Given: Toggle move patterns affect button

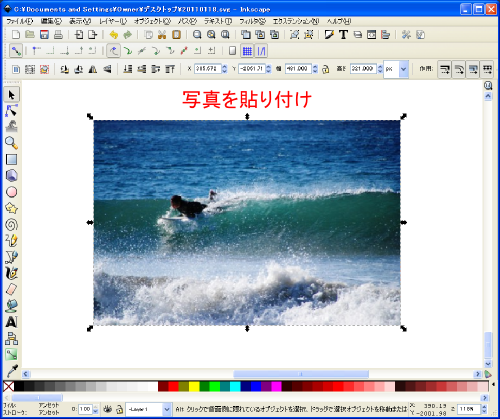Looking at the screenshot, I should coord(487,69).
